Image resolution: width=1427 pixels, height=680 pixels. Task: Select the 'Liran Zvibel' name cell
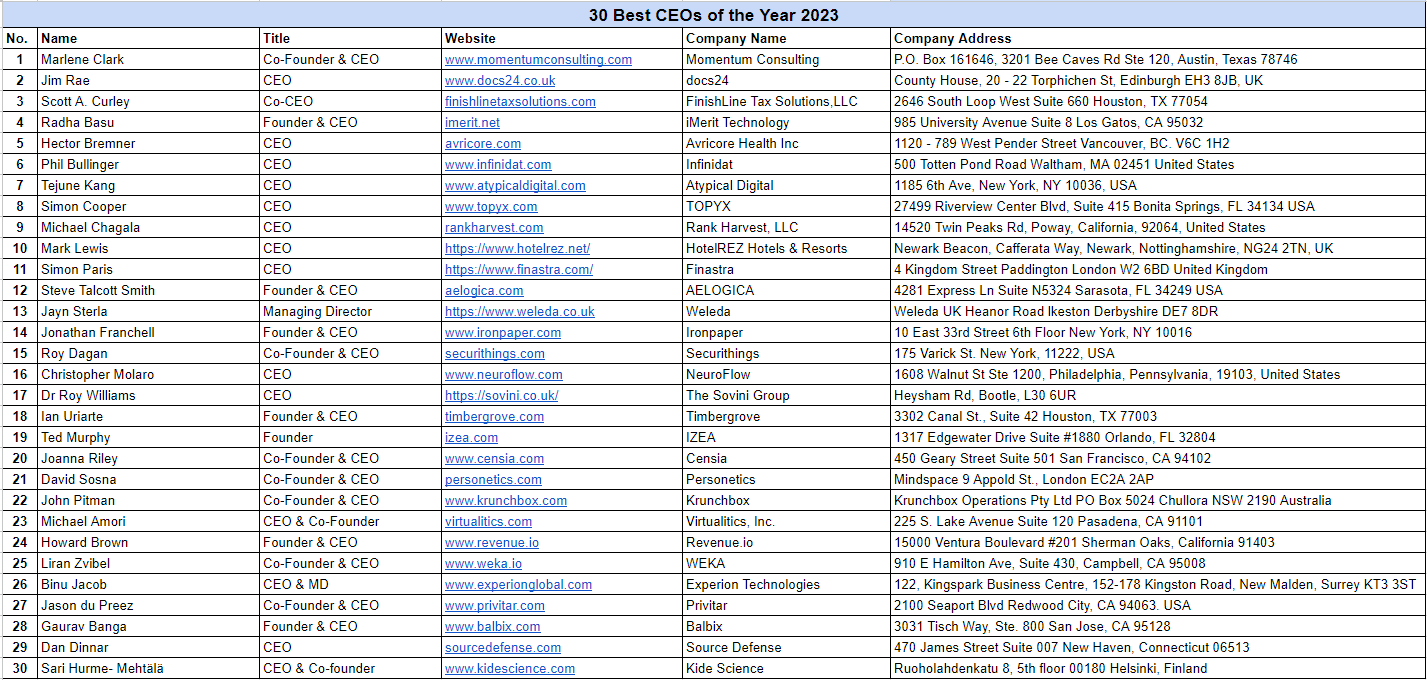point(148,563)
